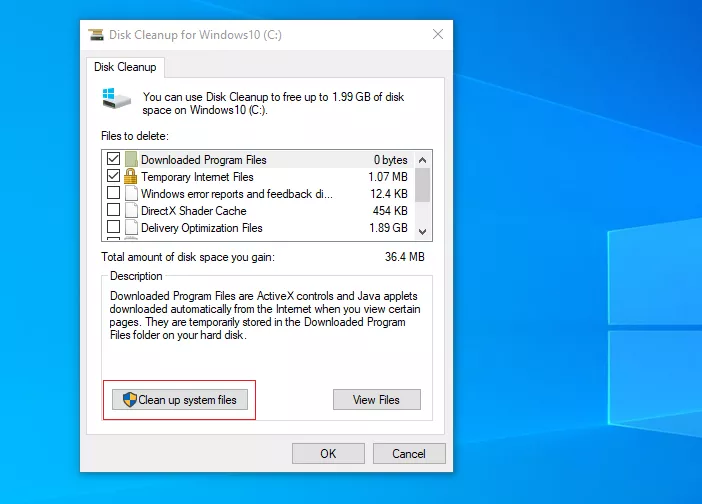Click the 1.07 MB size value

click(x=388, y=177)
